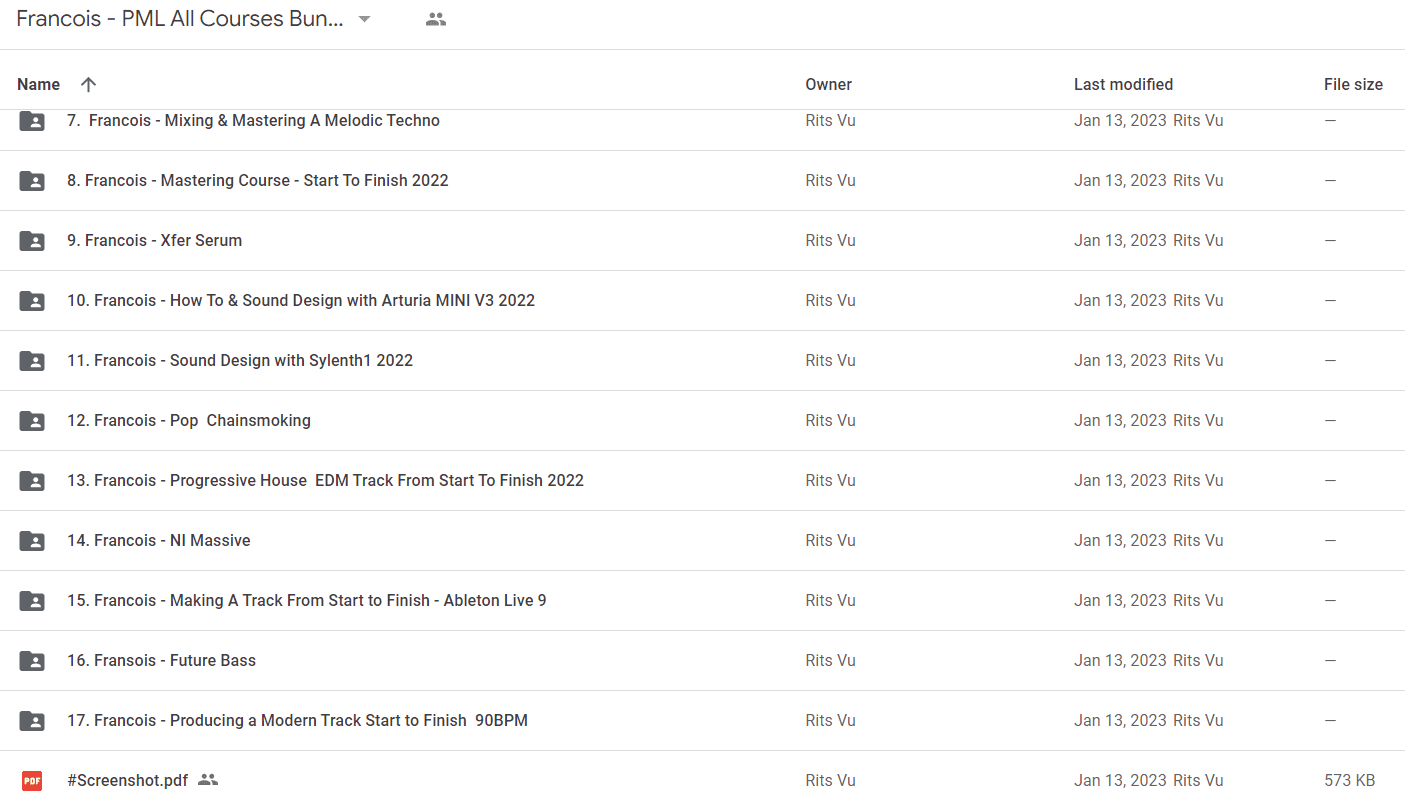Select '14. Francois - NI Massive' folder name

point(159,540)
